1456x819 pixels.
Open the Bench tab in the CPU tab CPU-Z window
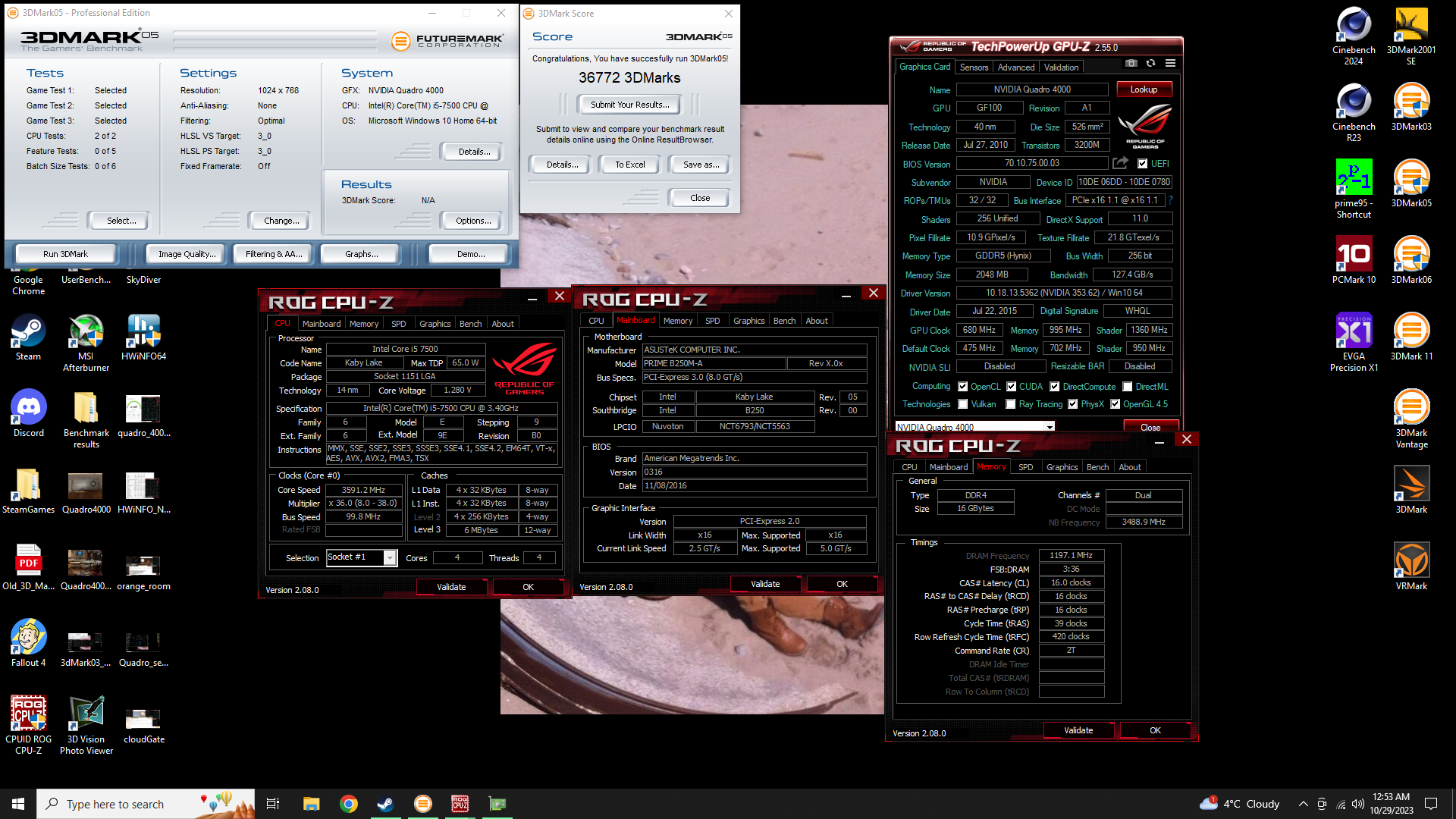(x=470, y=323)
